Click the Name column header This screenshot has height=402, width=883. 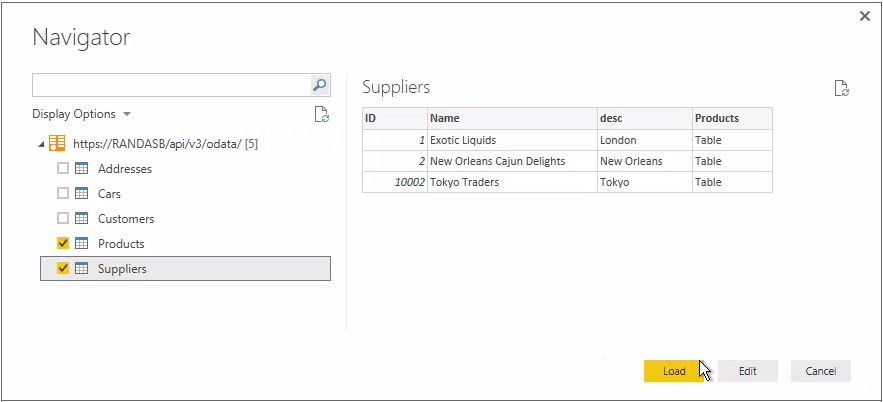click(x=510, y=118)
